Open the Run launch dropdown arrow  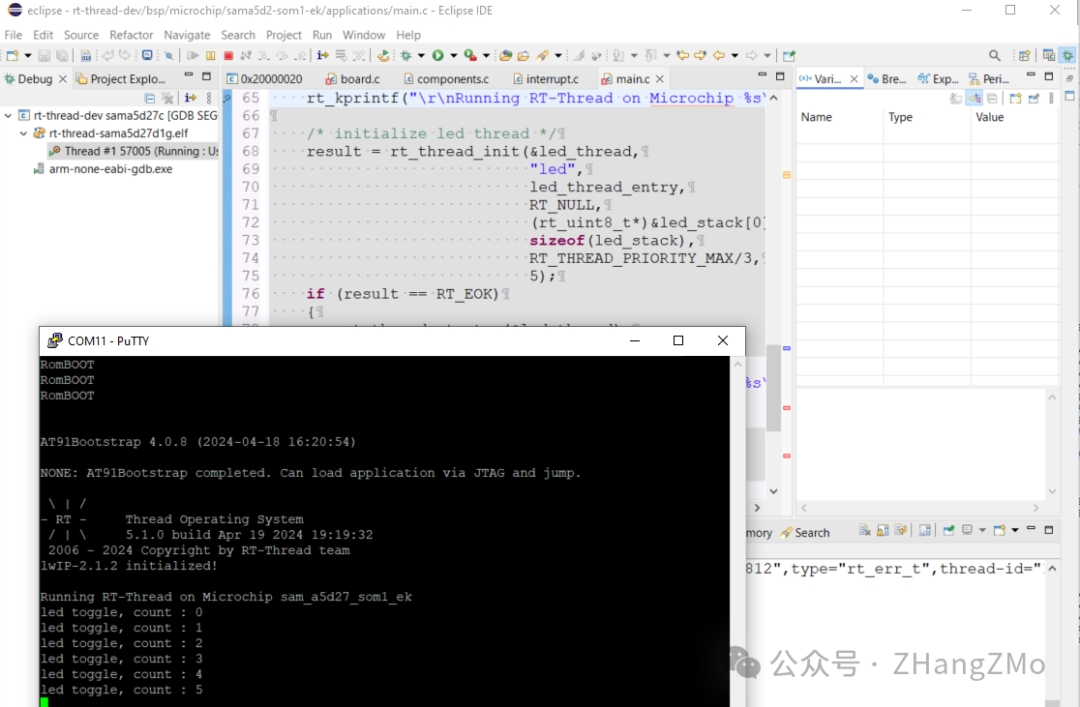click(453, 56)
